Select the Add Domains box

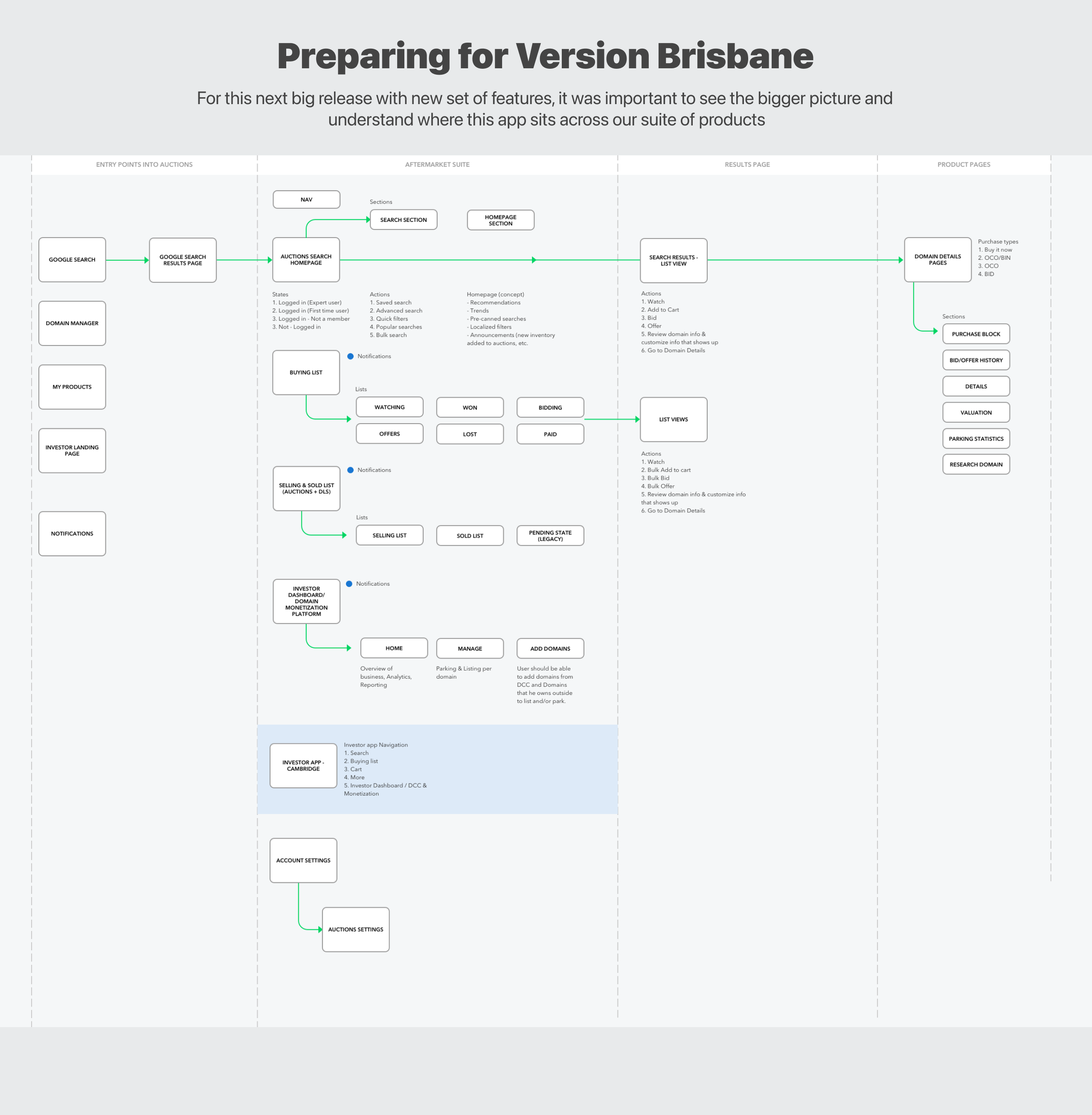pos(550,649)
